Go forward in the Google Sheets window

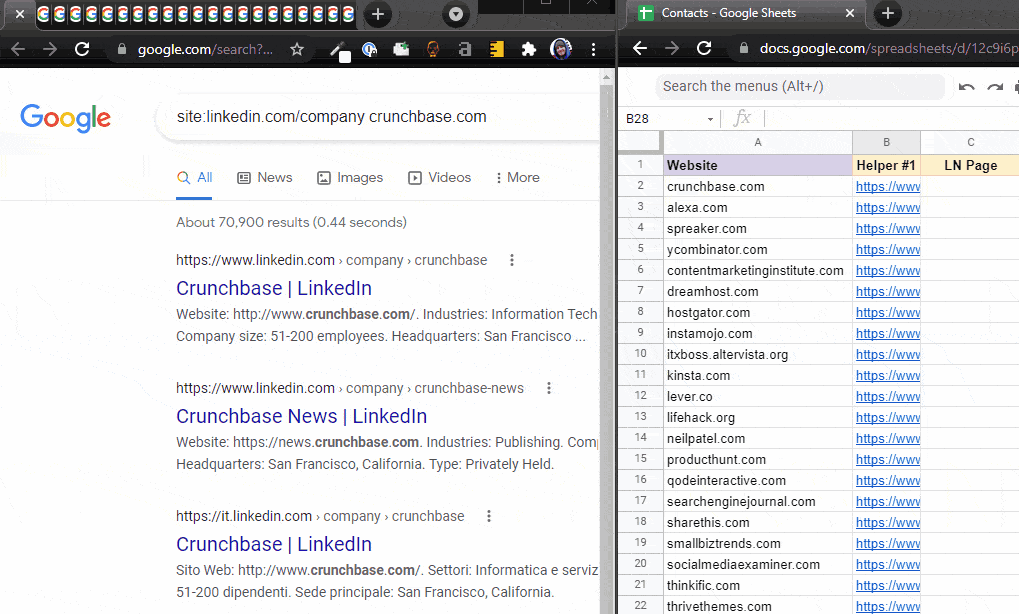point(672,48)
